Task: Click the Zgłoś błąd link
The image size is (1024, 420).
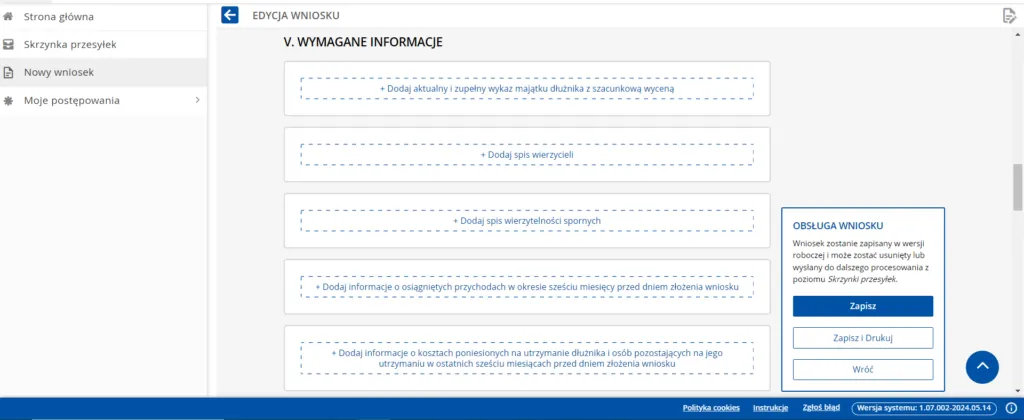Action: click(821, 408)
